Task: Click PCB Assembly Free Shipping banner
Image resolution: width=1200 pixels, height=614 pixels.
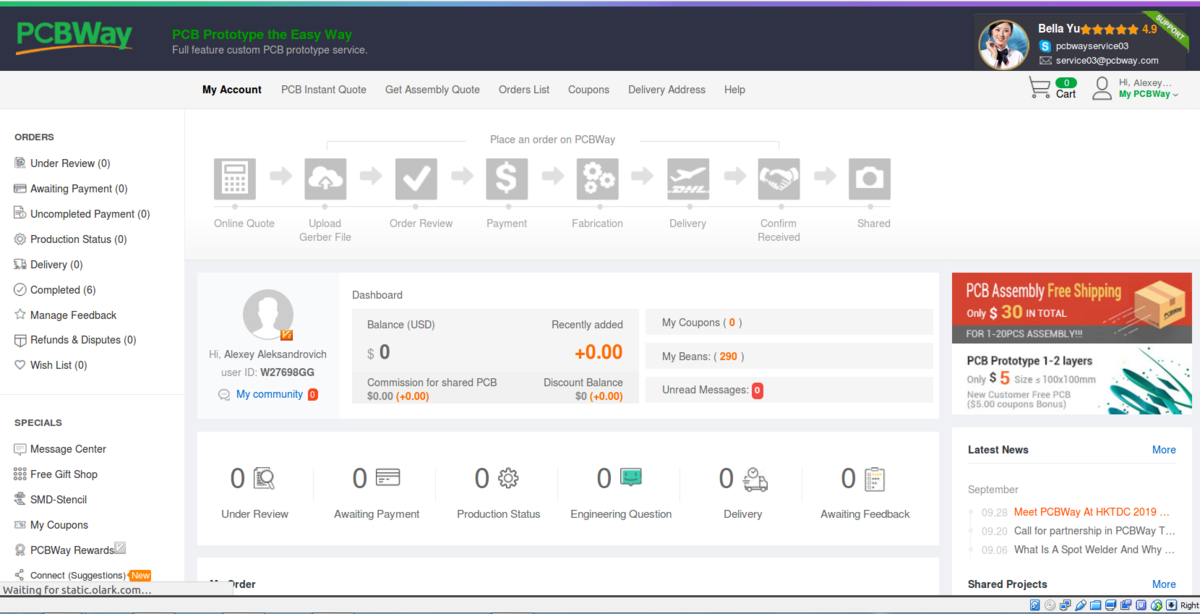Action: (x=1072, y=307)
